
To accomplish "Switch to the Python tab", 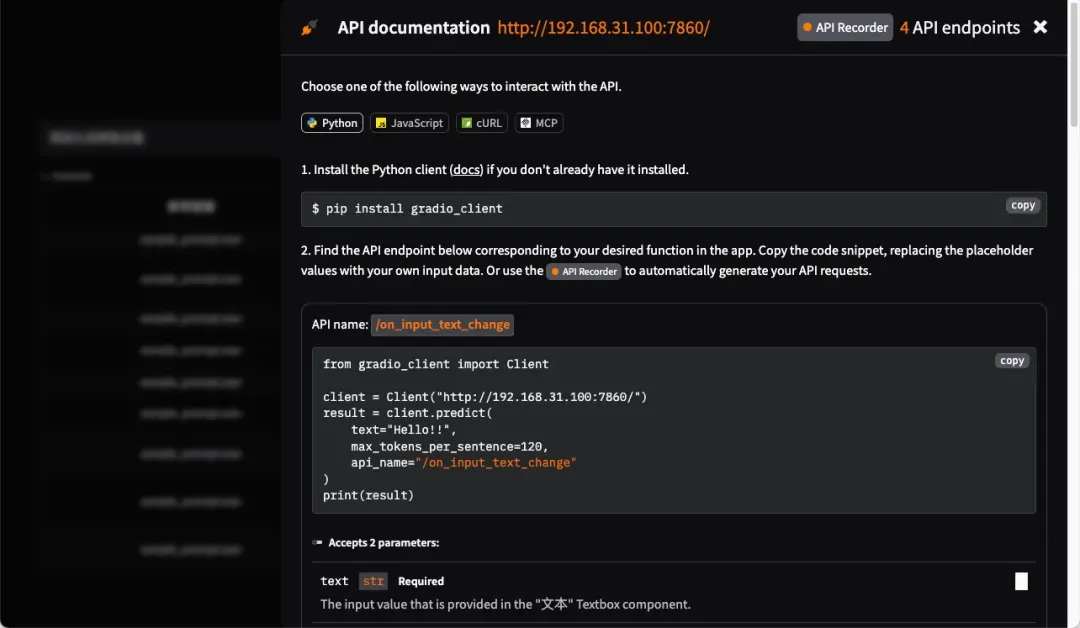I will [332, 123].
